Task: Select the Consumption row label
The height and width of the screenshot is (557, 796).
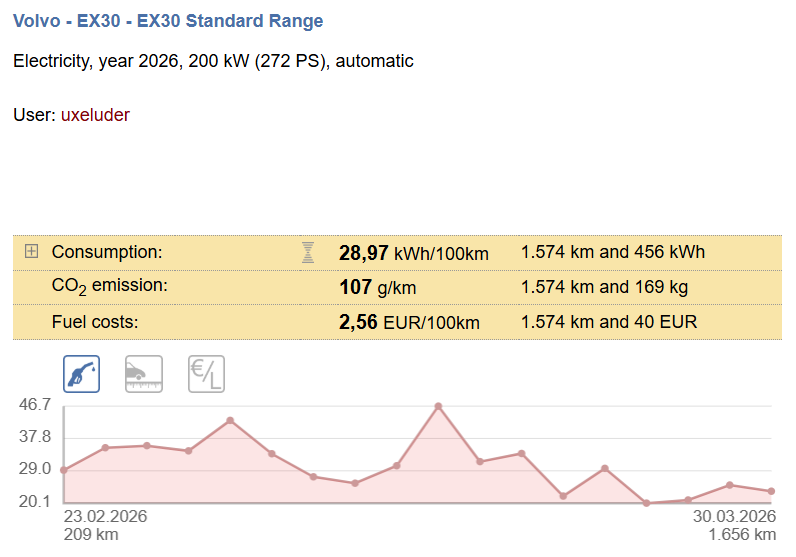Action: [x=107, y=252]
